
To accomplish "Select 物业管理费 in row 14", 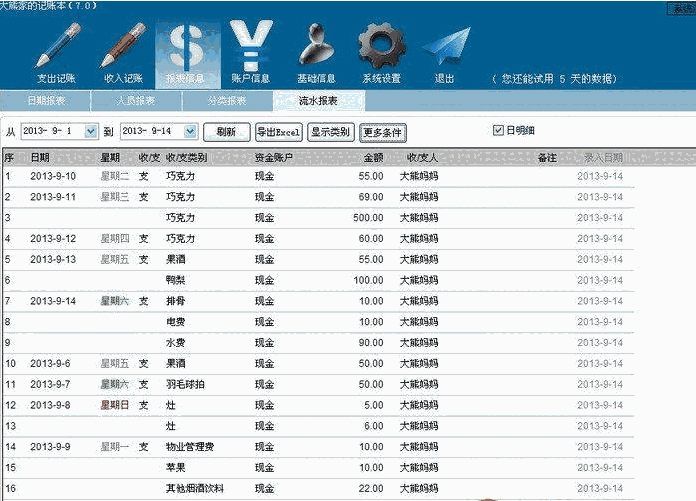I will pyautogui.click(x=190, y=447).
